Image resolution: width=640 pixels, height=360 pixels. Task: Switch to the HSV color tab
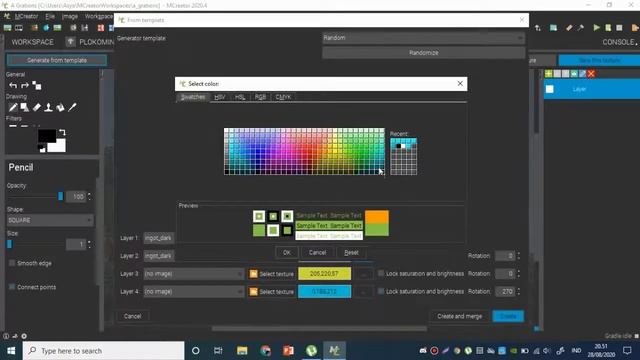point(220,97)
